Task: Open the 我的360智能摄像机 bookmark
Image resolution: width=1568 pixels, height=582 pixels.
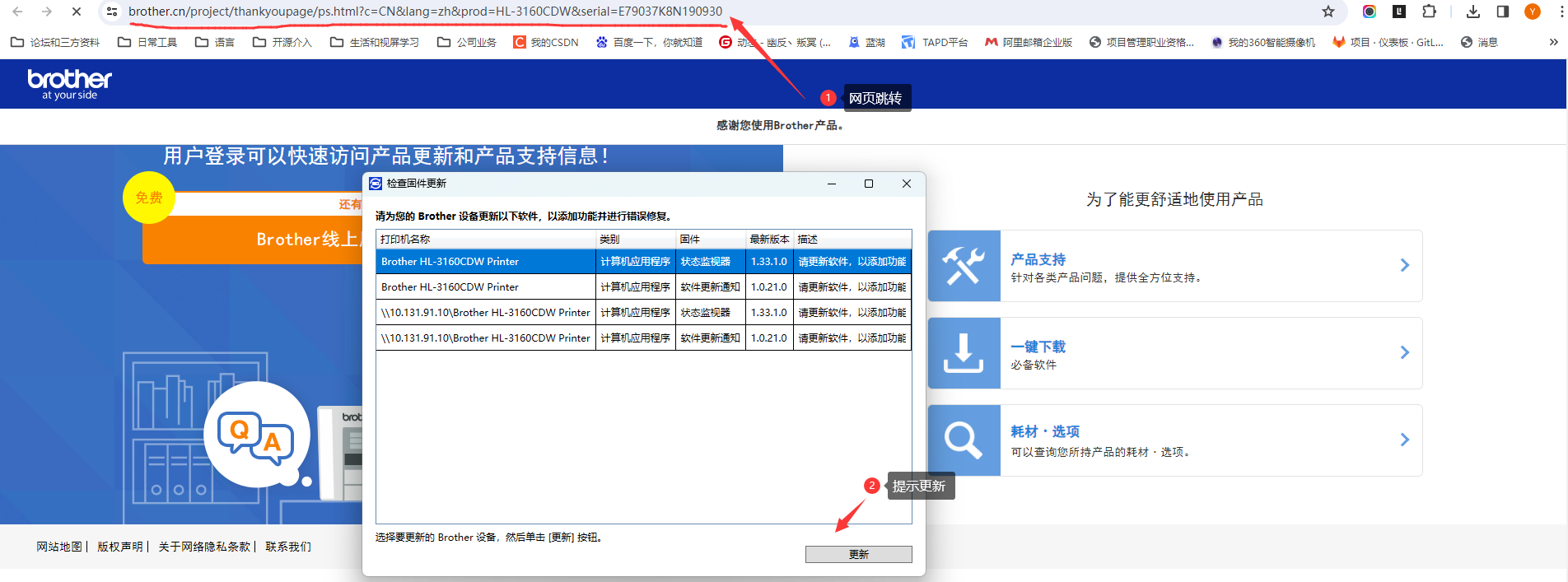Action: (x=1263, y=42)
